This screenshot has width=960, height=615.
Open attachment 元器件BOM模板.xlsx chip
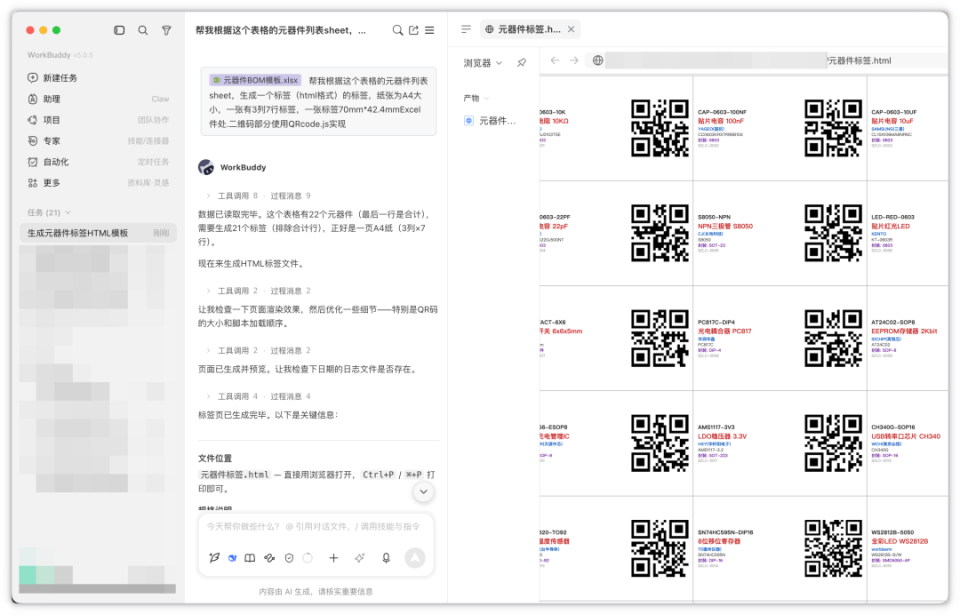[255, 80]
